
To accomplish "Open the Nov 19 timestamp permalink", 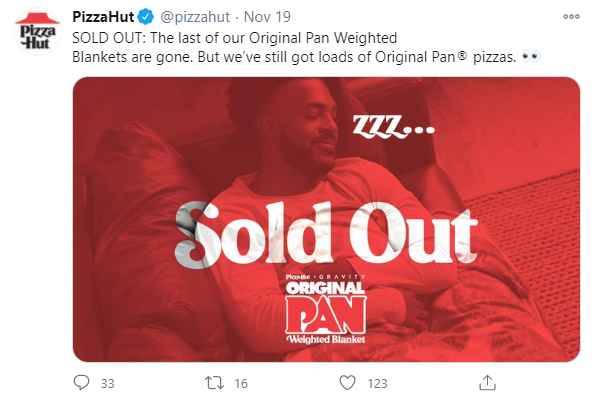I will (x=267, y=17).
